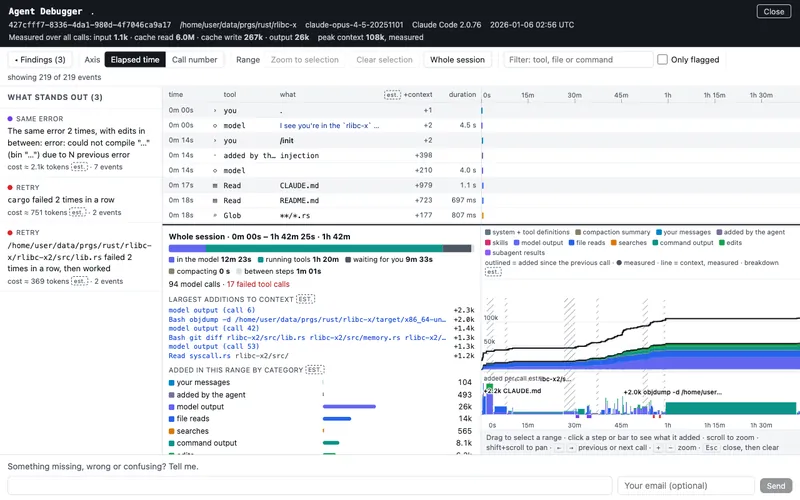The width and height of the screenshot is (800, 500).
Task: Focus the feedback text field
Action: 310,486
